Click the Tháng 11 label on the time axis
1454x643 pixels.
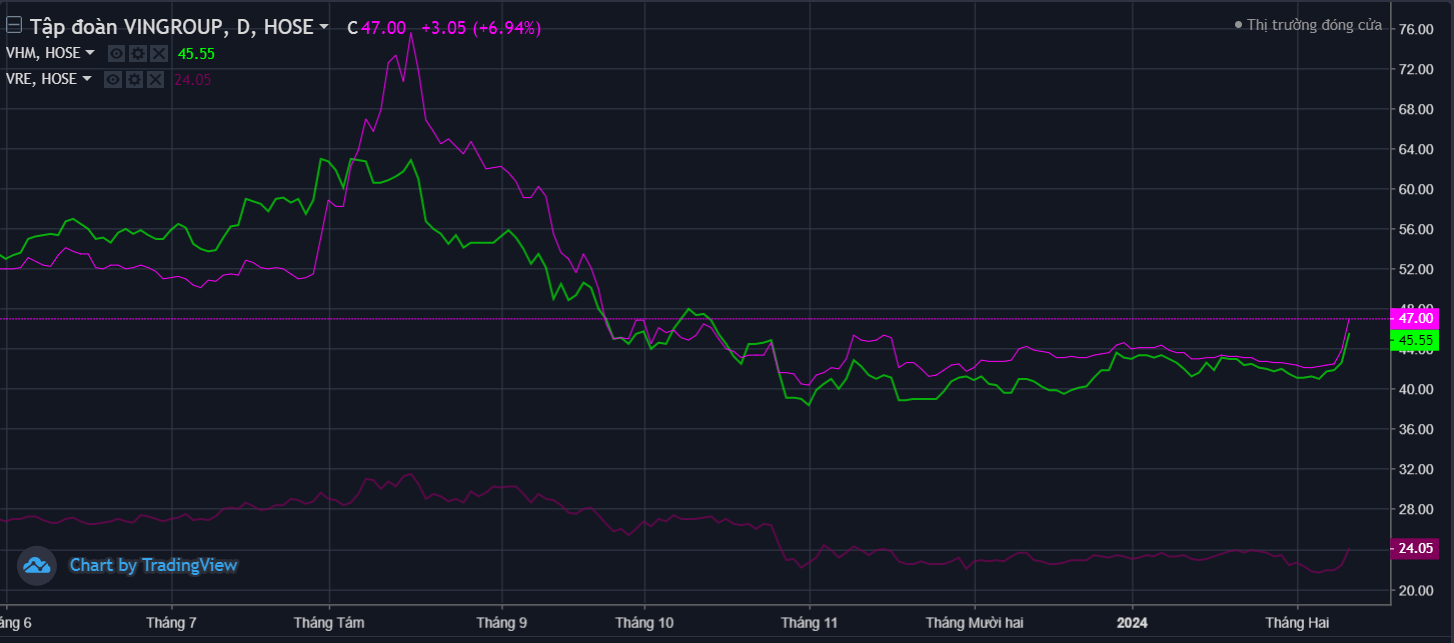coord(809,622)
